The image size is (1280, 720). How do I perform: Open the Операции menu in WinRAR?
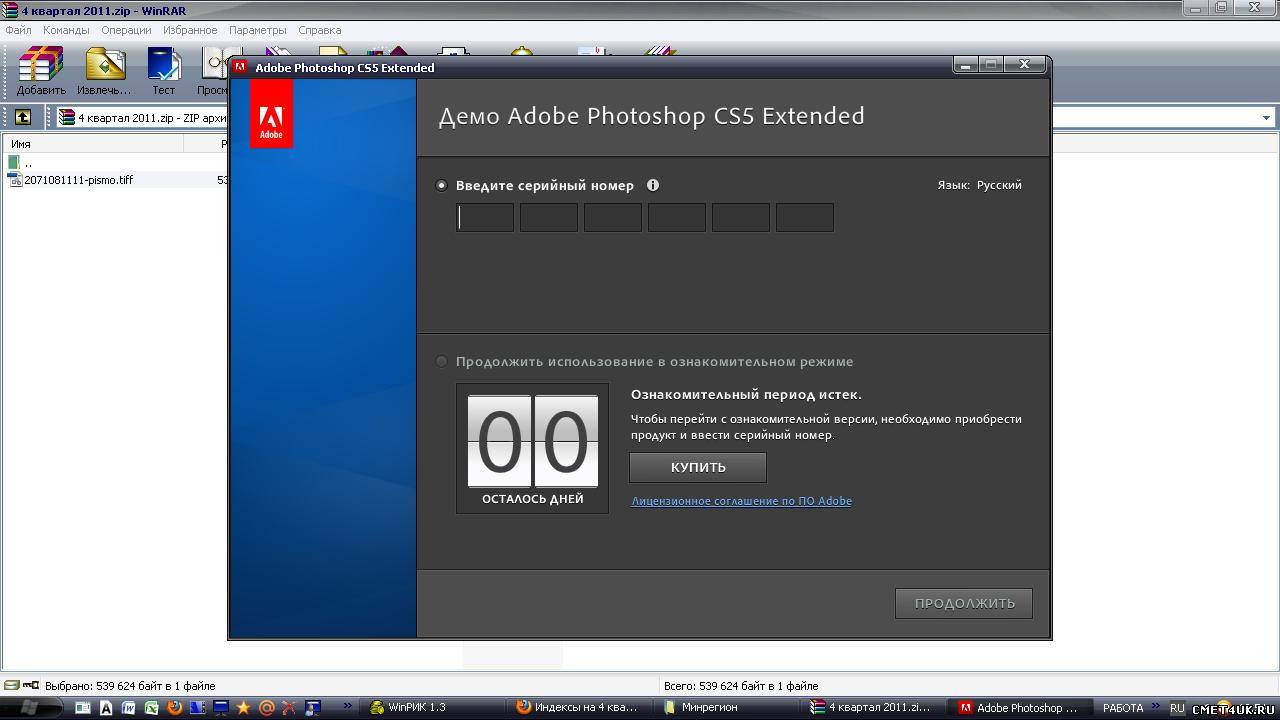[x=126, y=30]
